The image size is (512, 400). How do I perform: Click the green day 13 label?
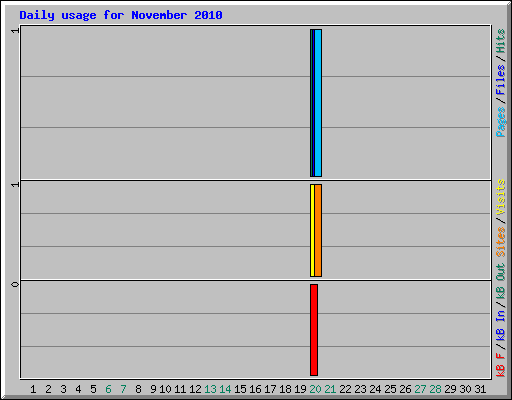click(210, 389)
